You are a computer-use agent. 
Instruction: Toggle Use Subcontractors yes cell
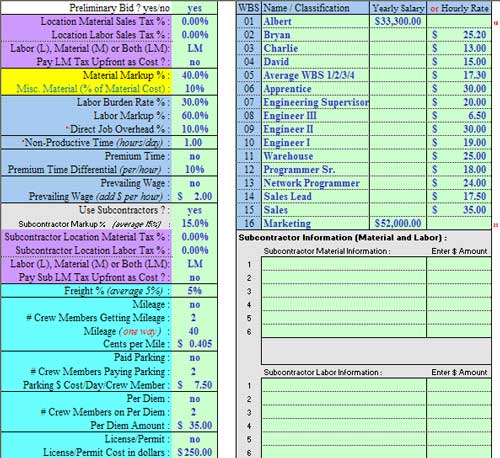(195, 210)
